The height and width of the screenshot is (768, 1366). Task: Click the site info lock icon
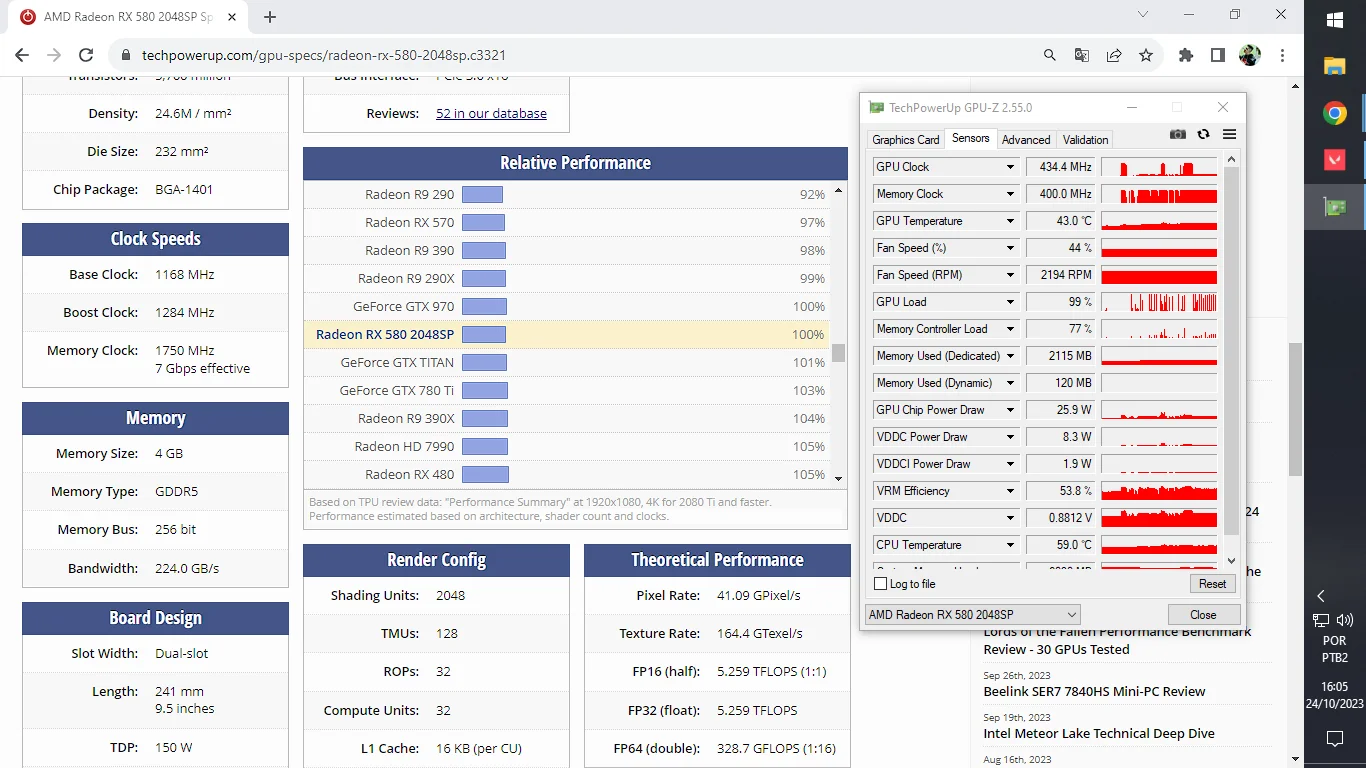tap(126, 56)
